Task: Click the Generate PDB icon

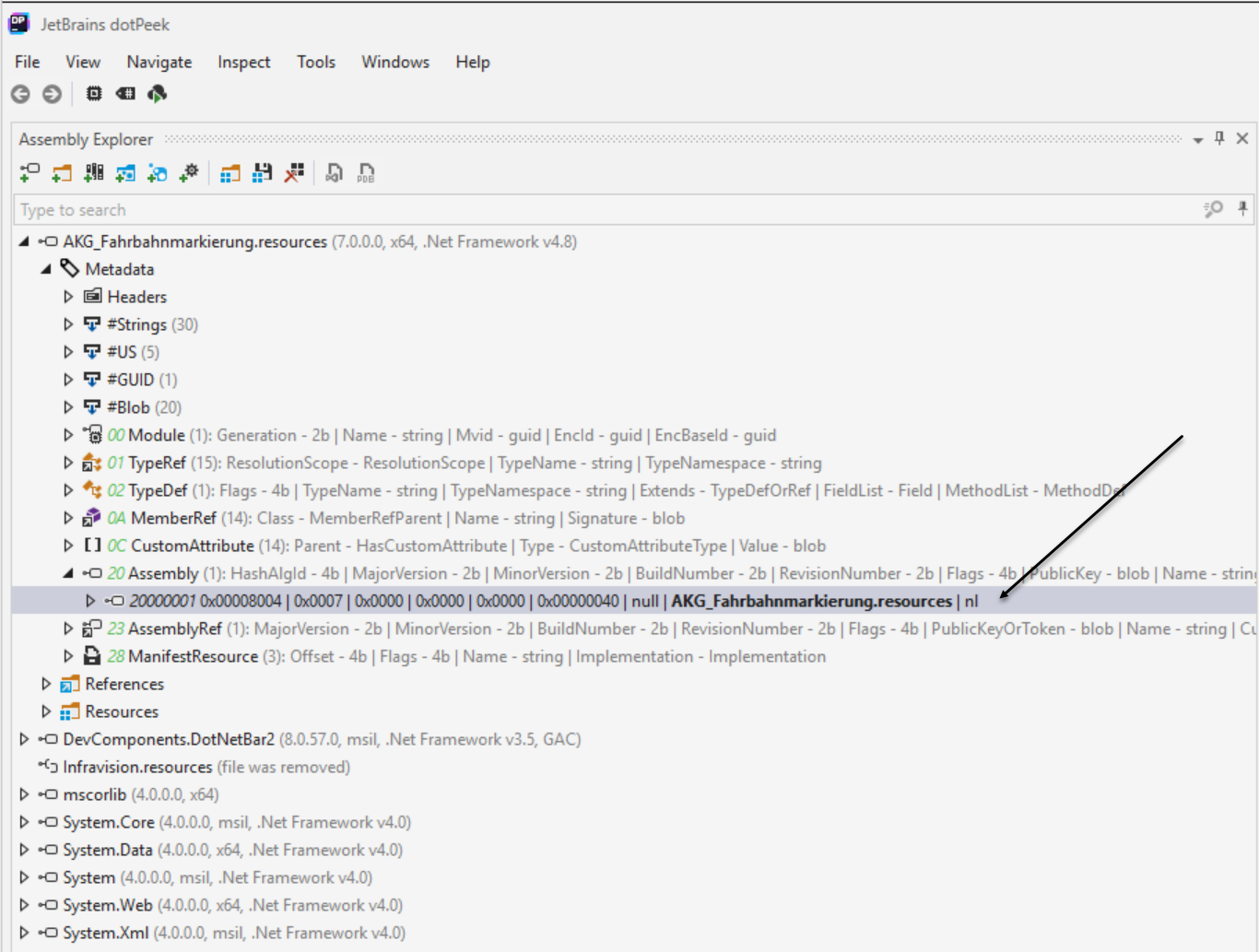Action: (x=366, y=172)
